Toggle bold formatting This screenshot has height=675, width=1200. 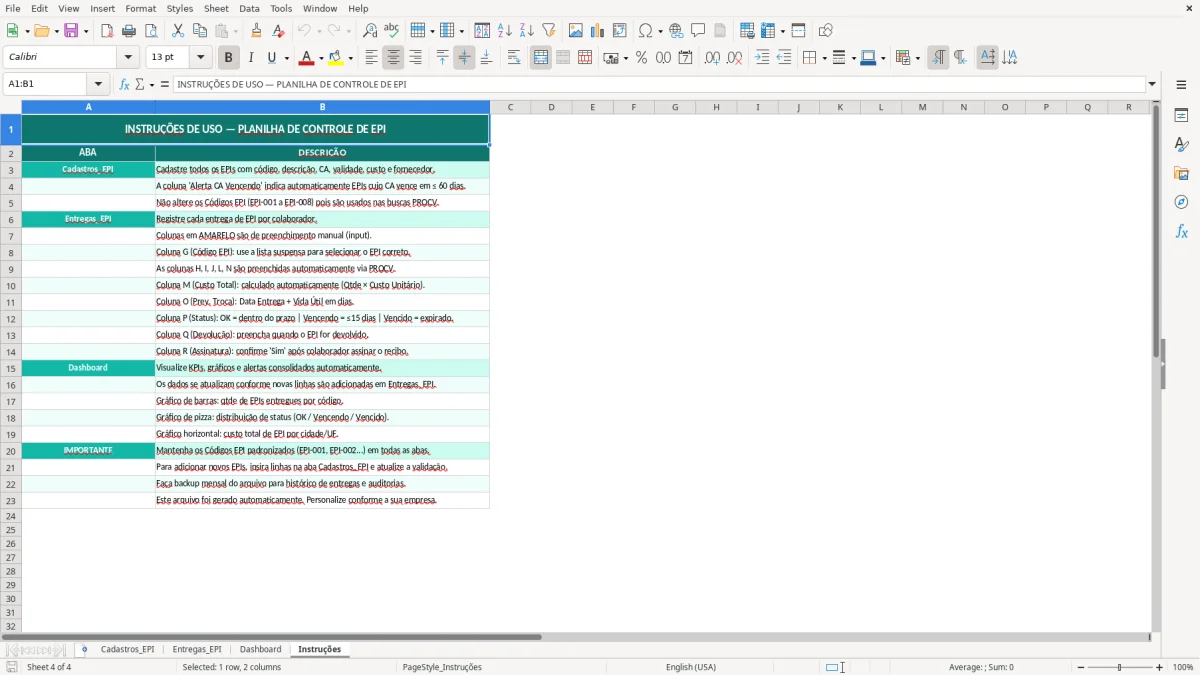(228, 57)
